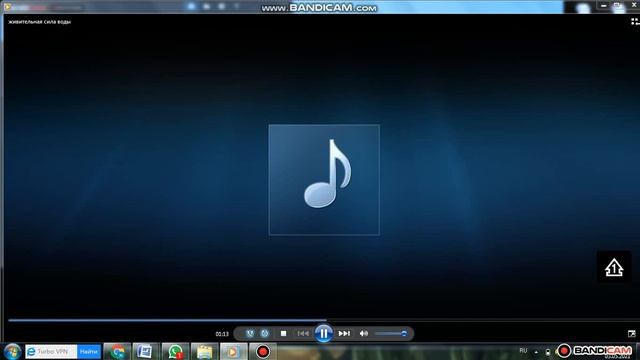Adjust the player volume slider
Screen dimensions: 640x360
[x=391, y=333]
